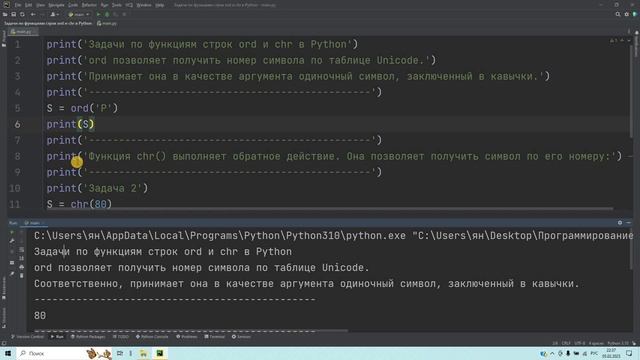Click the inspections warning indicator in editor

[613, 41]
